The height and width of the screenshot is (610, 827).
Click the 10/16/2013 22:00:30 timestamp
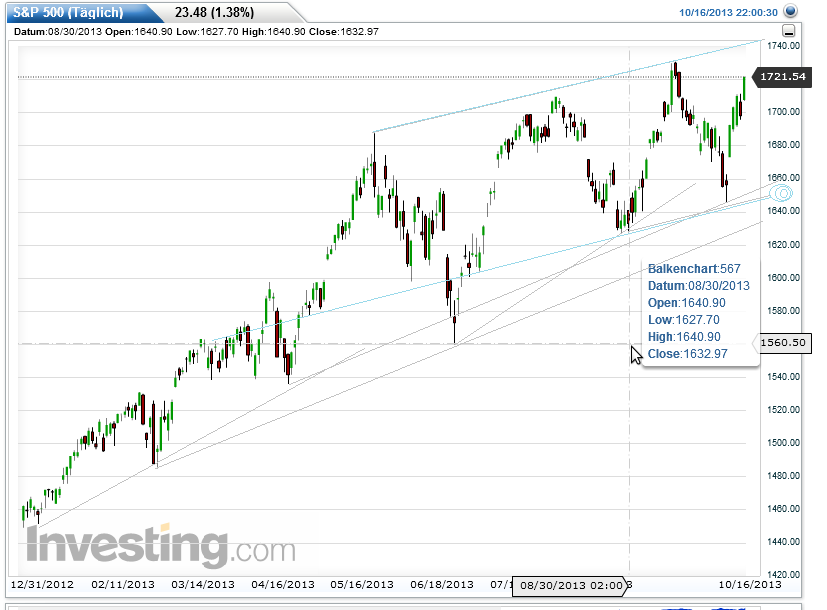(728, 13)
